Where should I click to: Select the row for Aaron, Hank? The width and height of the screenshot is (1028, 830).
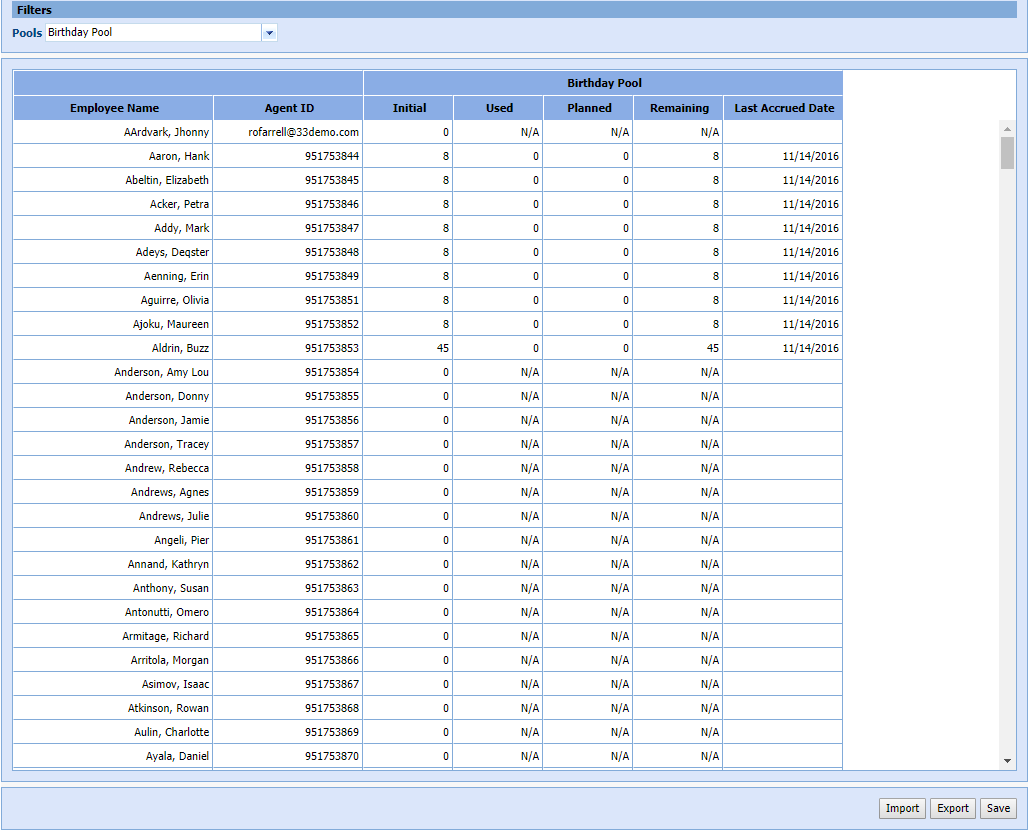point(114,156)
